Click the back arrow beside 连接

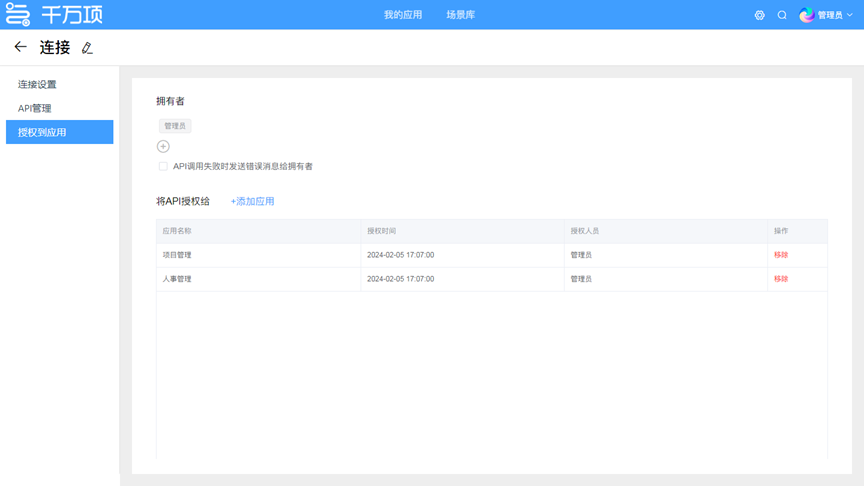(20, 47)
